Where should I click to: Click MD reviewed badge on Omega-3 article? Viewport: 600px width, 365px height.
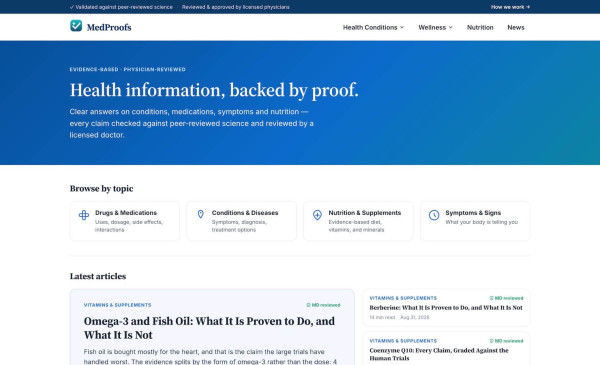coord(323,305)
